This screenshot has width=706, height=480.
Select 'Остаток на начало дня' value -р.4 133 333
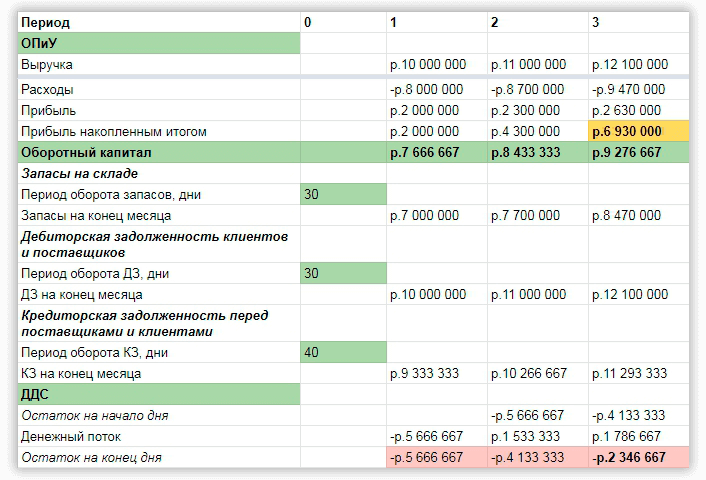pyautogui.click(x=639, y=415)
